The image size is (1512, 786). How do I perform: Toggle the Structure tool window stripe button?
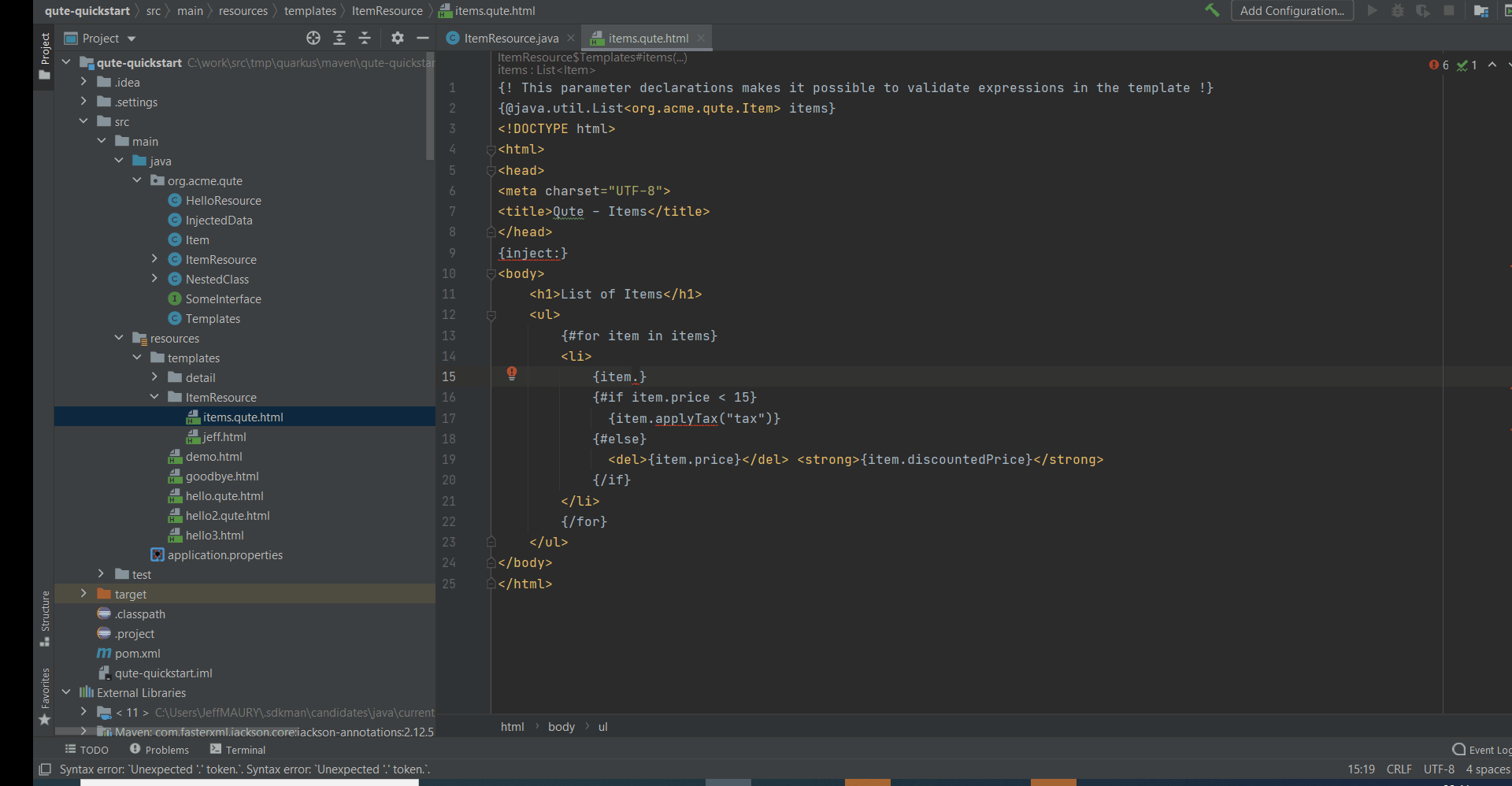coord(45,618)
